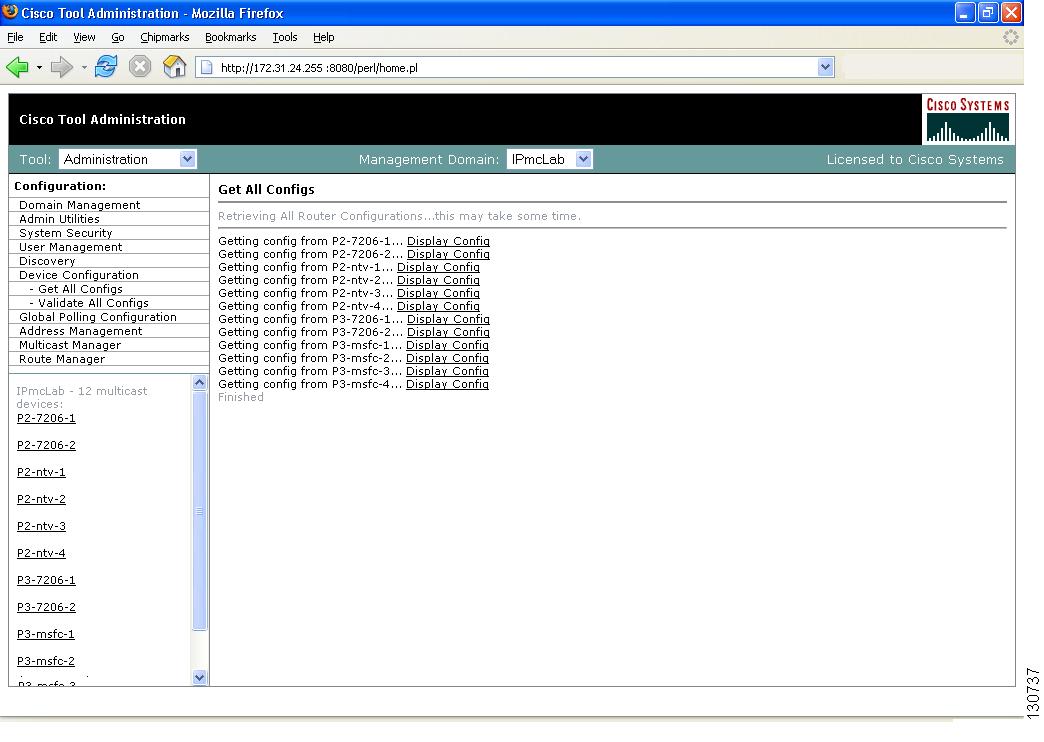
Task: Open device P2-7206-2 in device list
Action: click(x=46, y=445)
